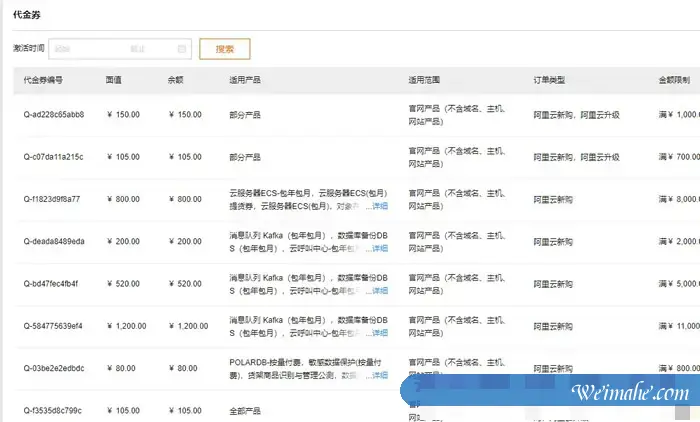Select voucher number Q-deada8489eda
This screenshot has width=700, height=422.
[54, 242]
